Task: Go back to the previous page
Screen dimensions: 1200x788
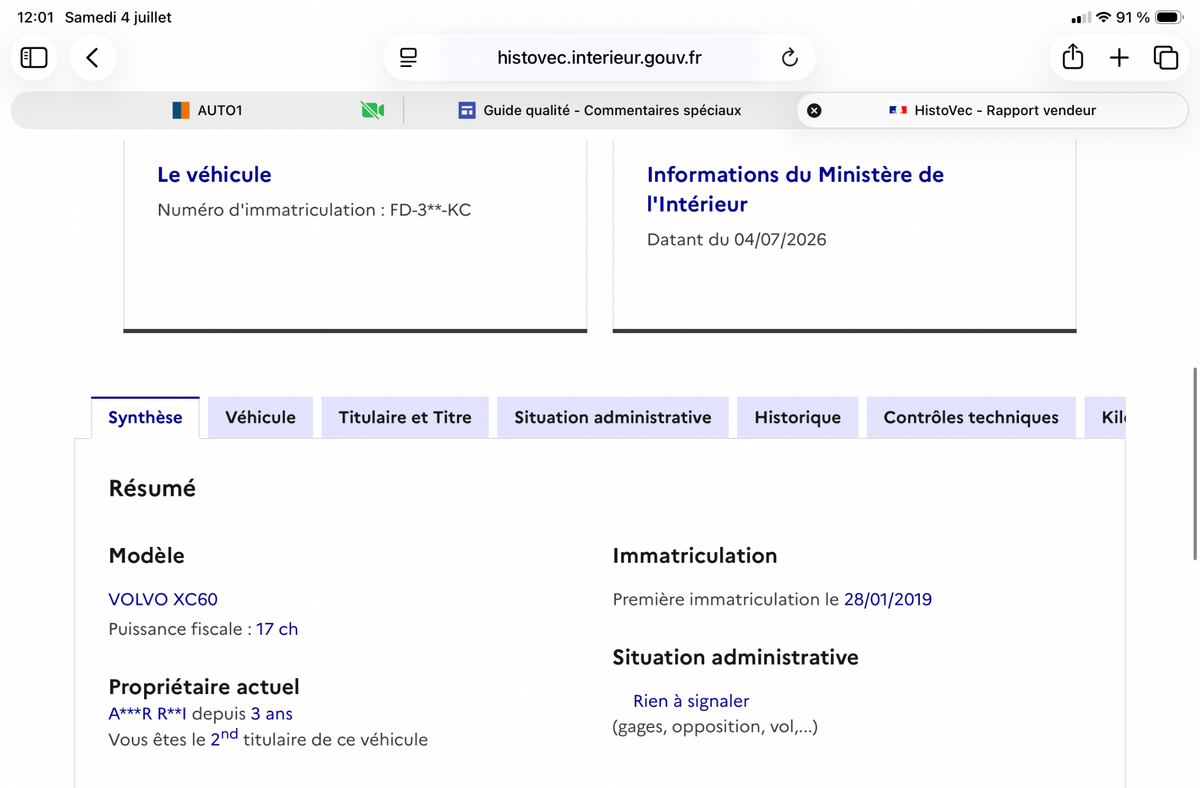Action: click(93, 58)
